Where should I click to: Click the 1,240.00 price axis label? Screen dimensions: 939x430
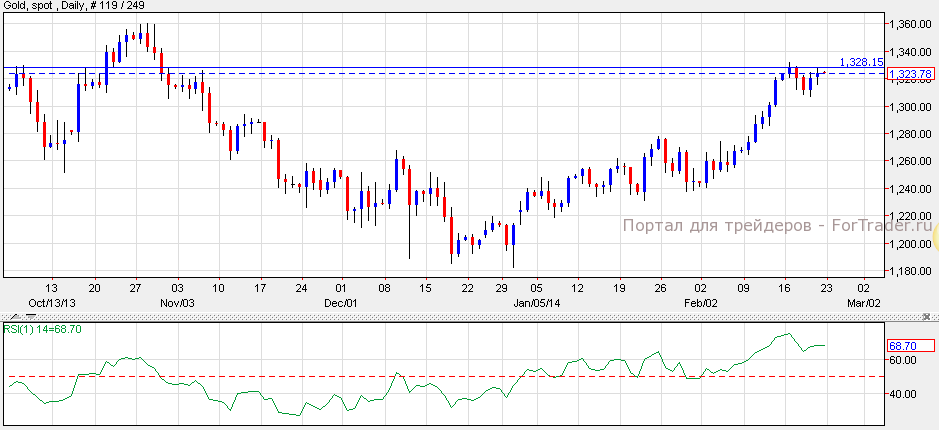(x=909, y=189)
